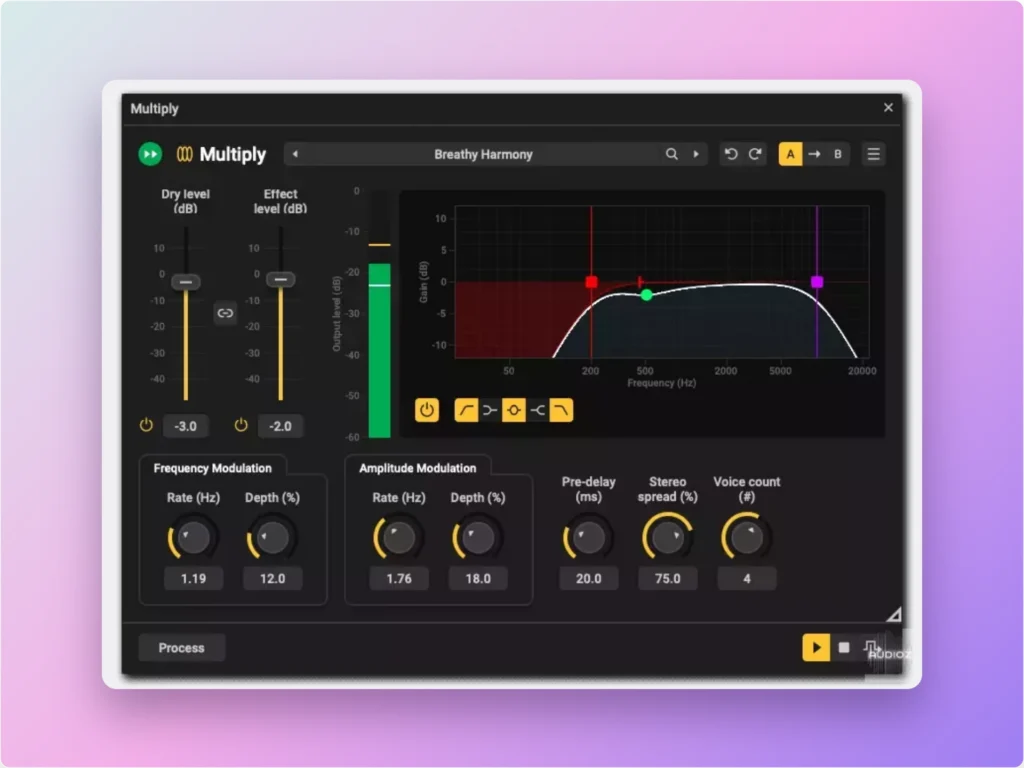Click the AM rate value 1.76

pyautogui.click(x=399, y=579)
